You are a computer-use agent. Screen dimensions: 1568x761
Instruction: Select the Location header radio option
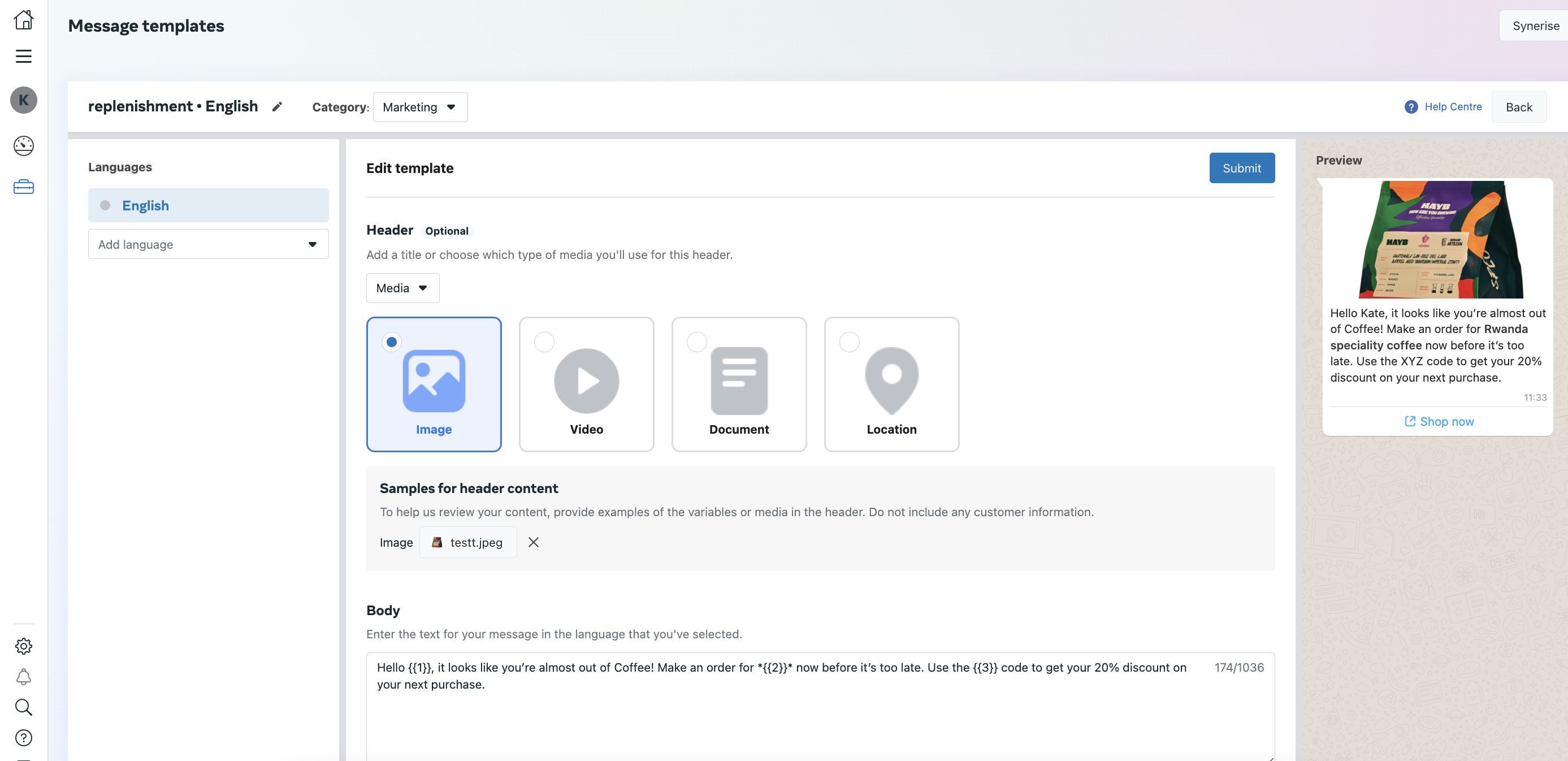click(848, 342)
